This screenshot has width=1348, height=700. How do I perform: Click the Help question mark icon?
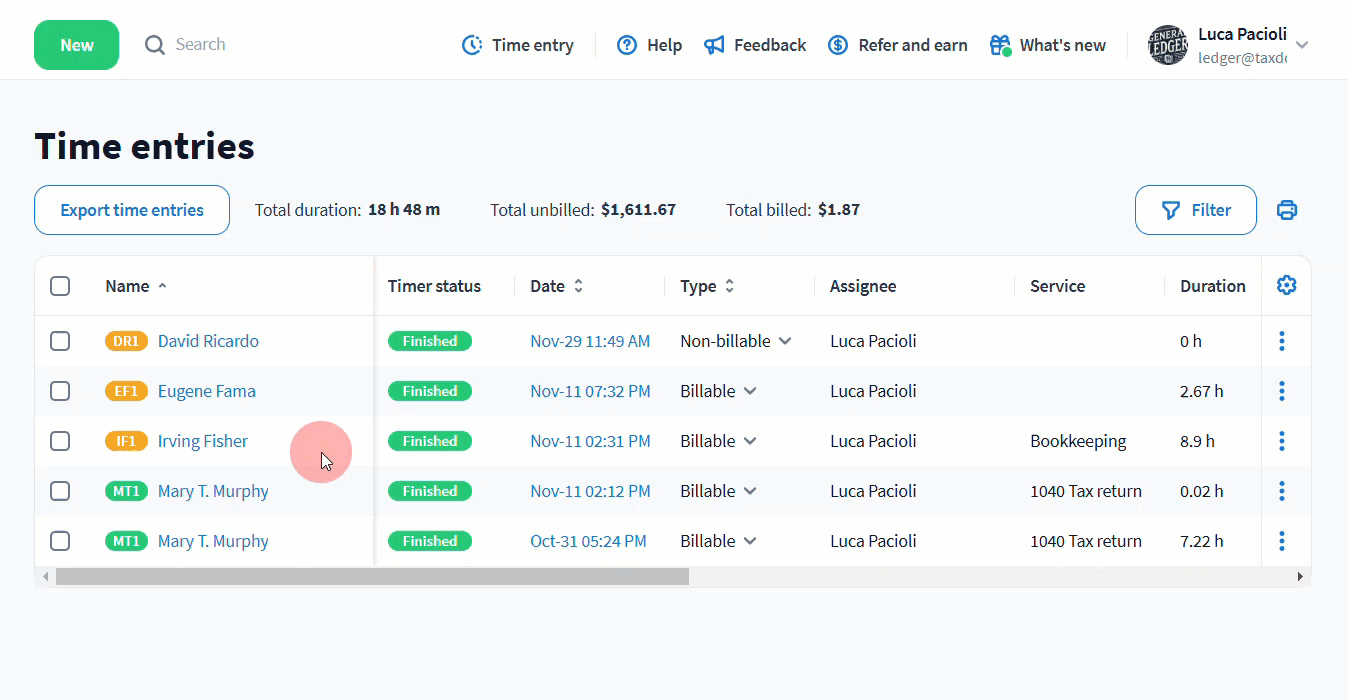(x=627, y=45)
